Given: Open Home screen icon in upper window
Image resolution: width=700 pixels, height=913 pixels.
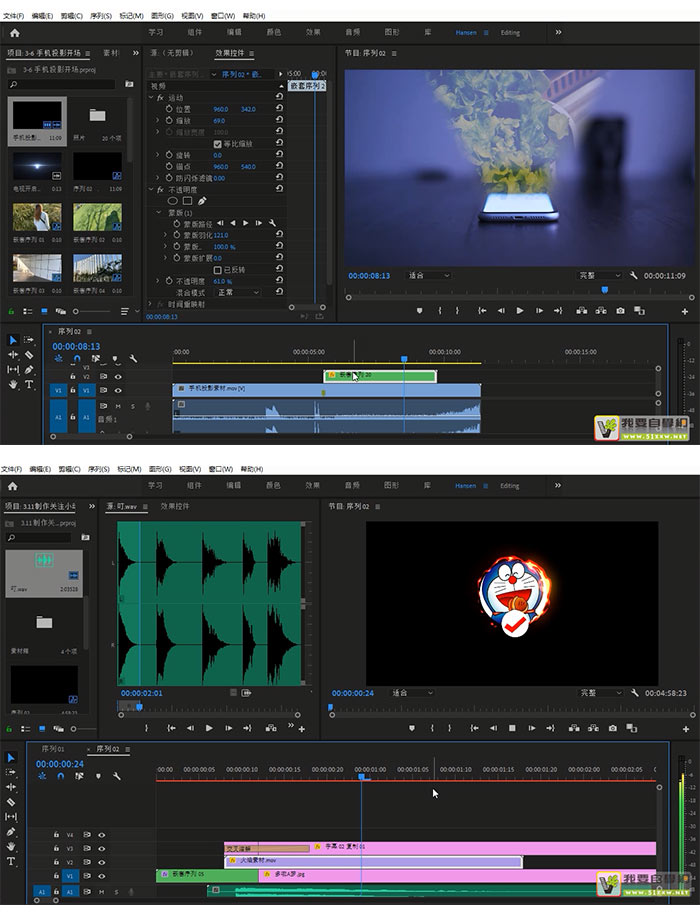Looking at the screenshot, I should coord(15,33).
